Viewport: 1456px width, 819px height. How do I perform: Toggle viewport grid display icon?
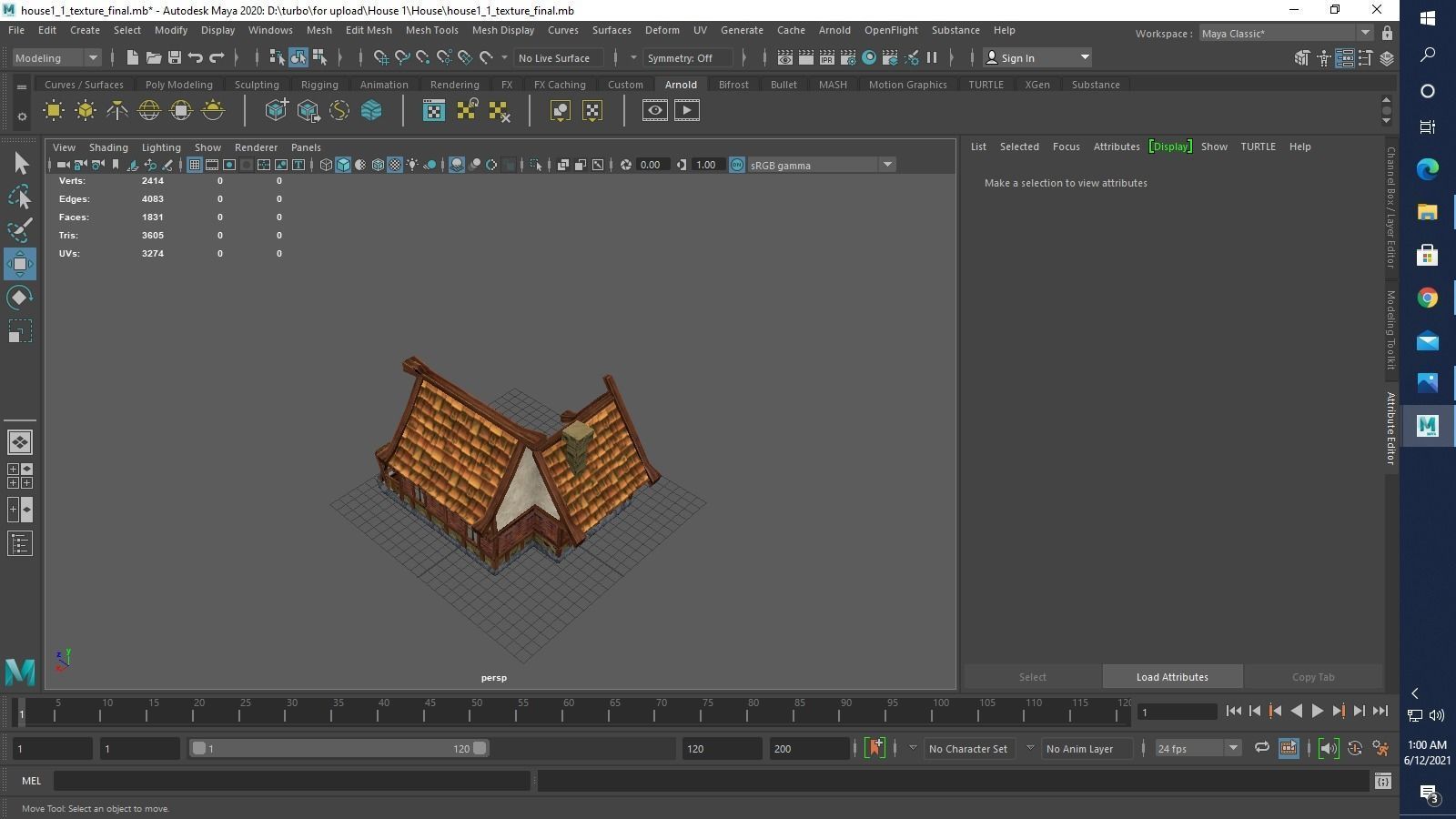195,165
